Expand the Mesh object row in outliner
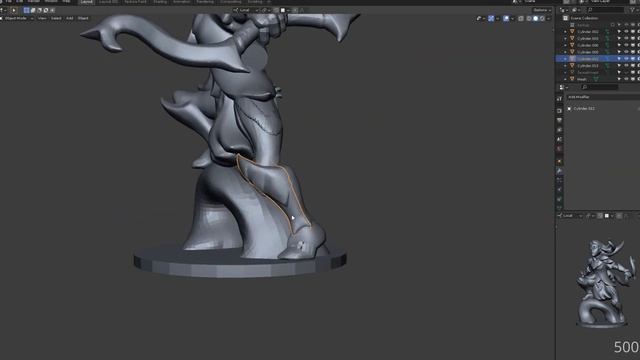Screen dimensions: 640x360 pos(565,79)
